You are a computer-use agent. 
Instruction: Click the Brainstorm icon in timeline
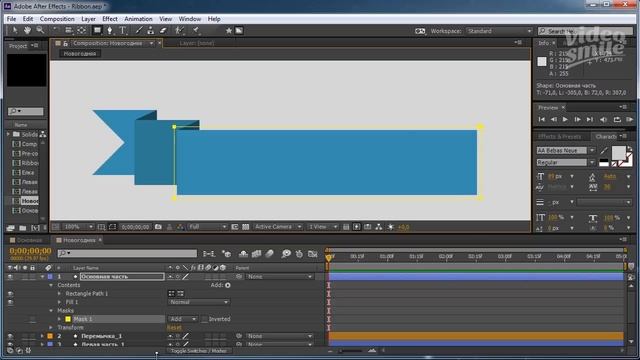(x=286, y=254)
